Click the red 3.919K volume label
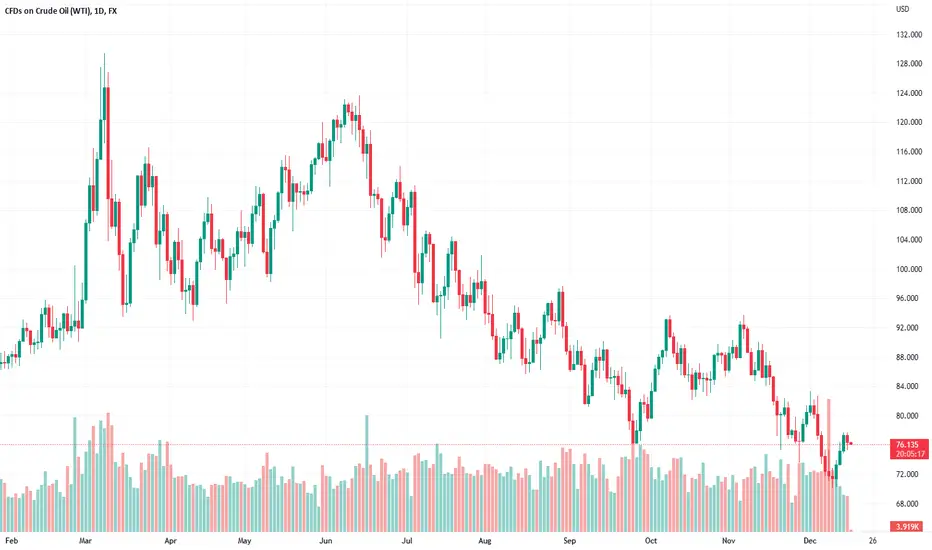This screenshot has width=932, height=550. coord(906,526)
